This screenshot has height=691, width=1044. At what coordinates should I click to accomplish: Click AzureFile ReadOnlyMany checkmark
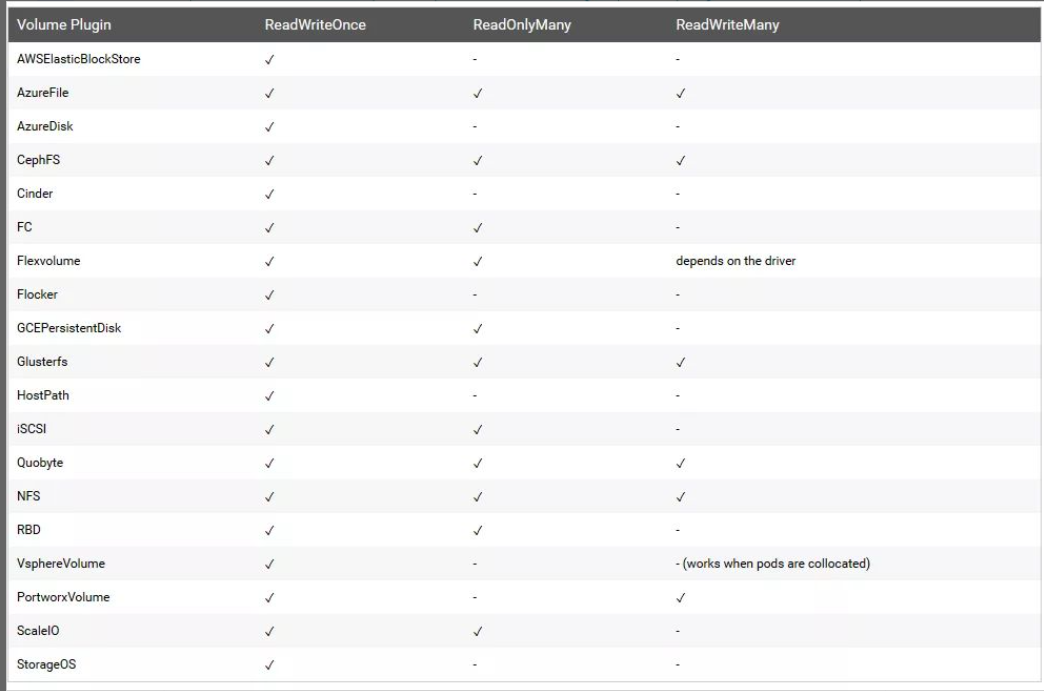pos(478,93)
